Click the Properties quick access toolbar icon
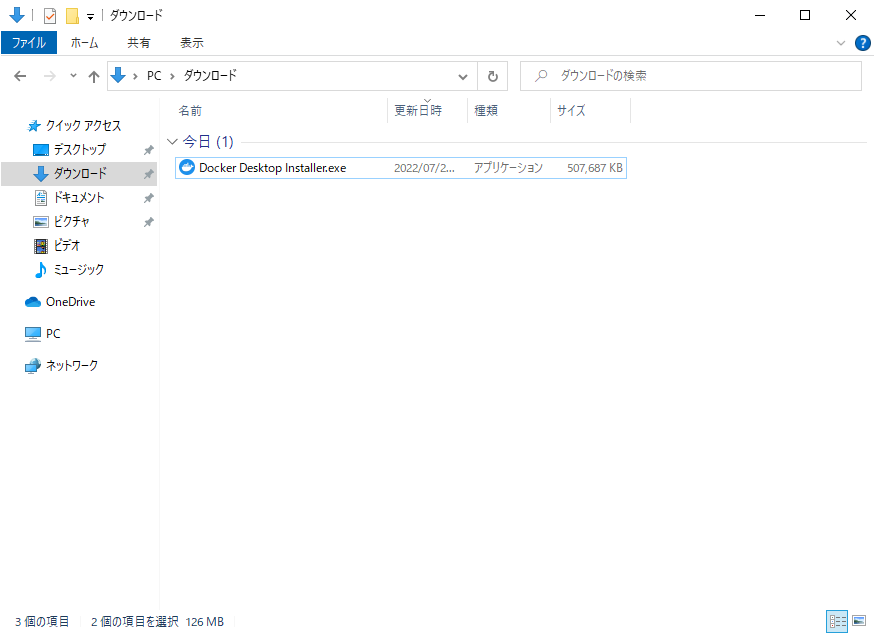Viewport: 875px width, 634px height. click(50, 16)
